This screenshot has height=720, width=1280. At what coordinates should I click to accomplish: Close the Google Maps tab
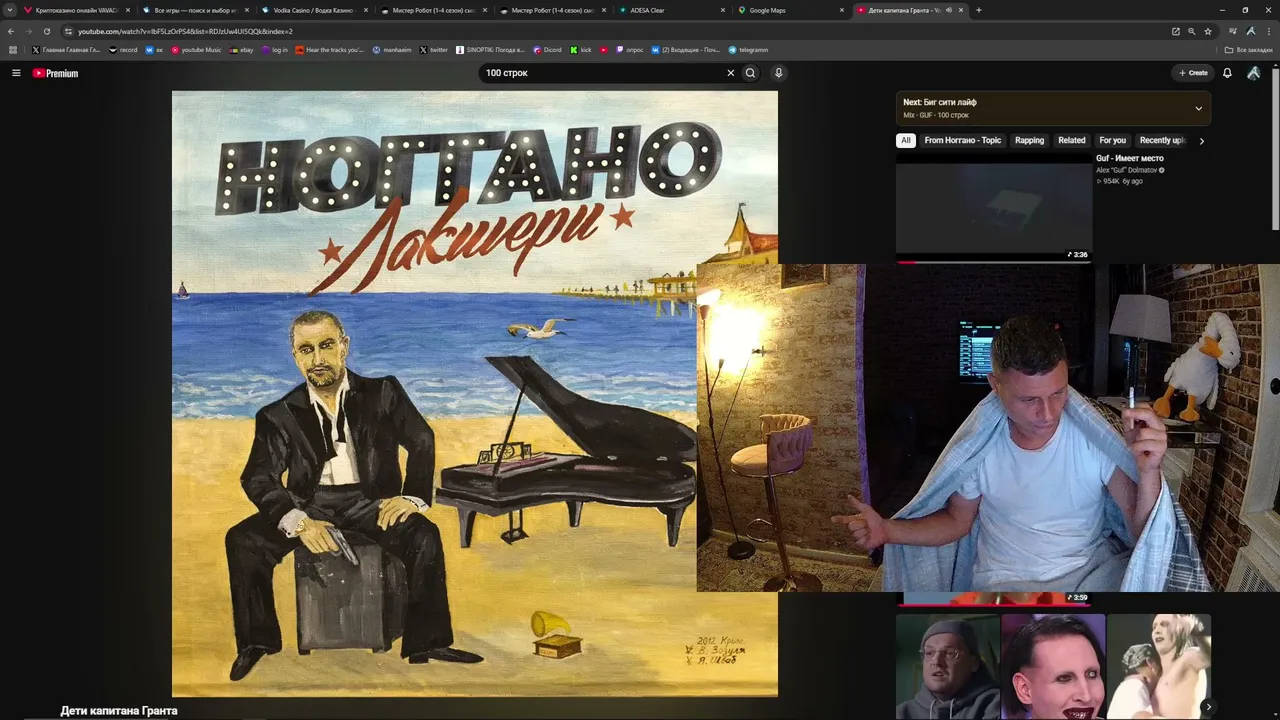pos(842,10)
